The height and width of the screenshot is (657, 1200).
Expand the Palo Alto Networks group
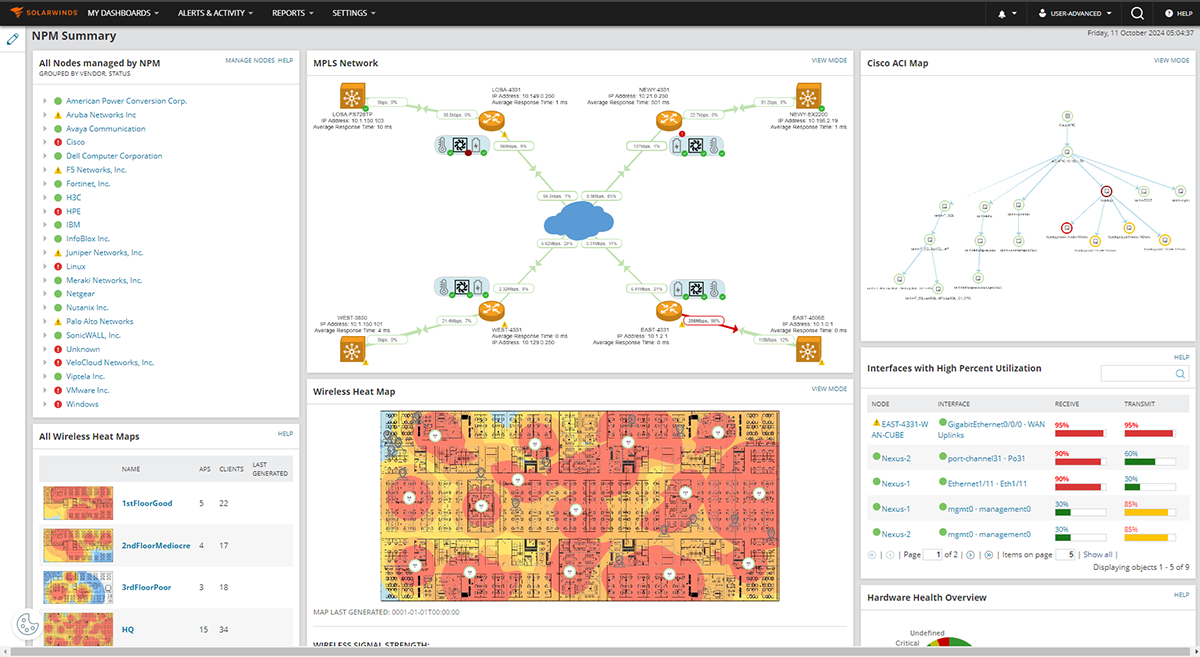(x=45, y=322)
